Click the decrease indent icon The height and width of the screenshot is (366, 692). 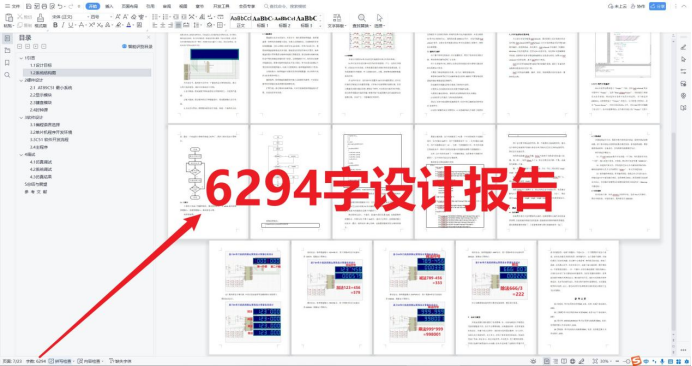[176, 17]
